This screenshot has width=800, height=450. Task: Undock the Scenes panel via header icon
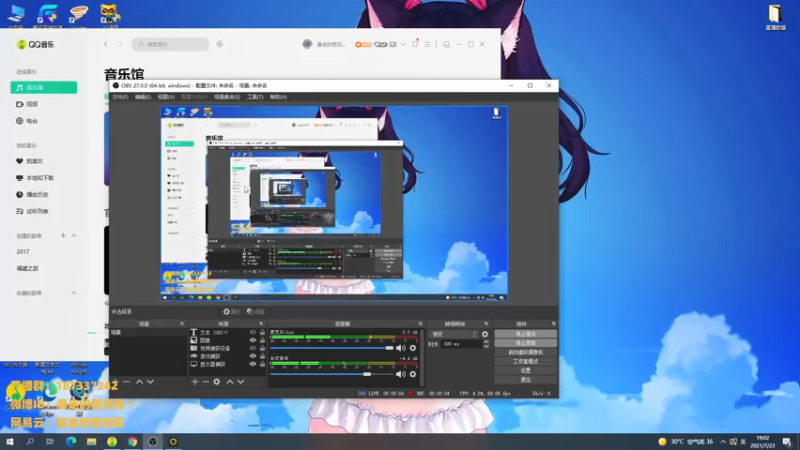182,324
